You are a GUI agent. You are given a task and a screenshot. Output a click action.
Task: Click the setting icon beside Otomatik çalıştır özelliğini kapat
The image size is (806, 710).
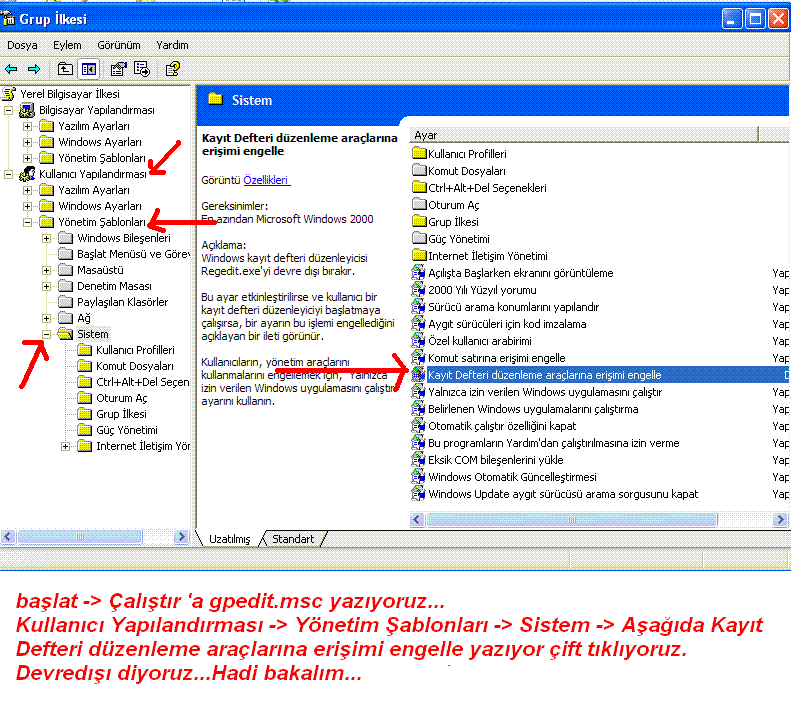[x=418, y=426]
